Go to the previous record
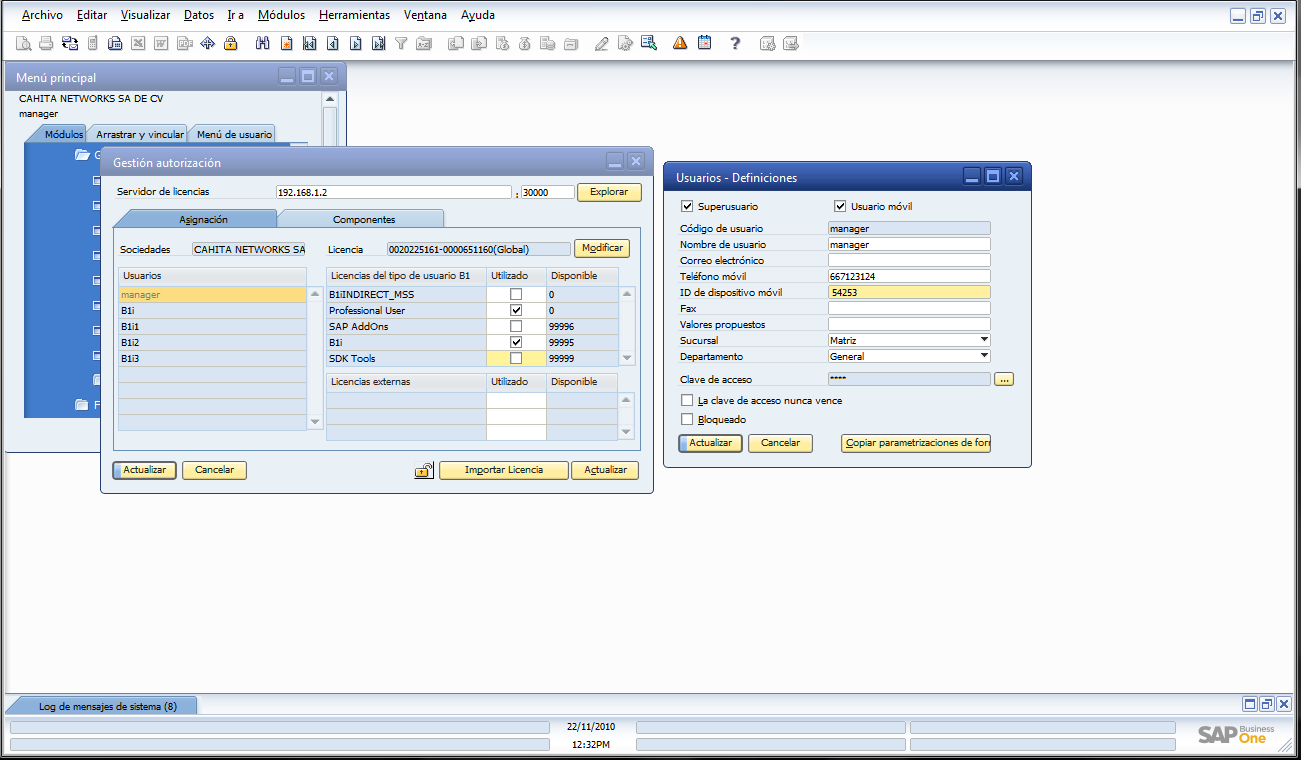1301x760 pixels. [x=332, y=43]
